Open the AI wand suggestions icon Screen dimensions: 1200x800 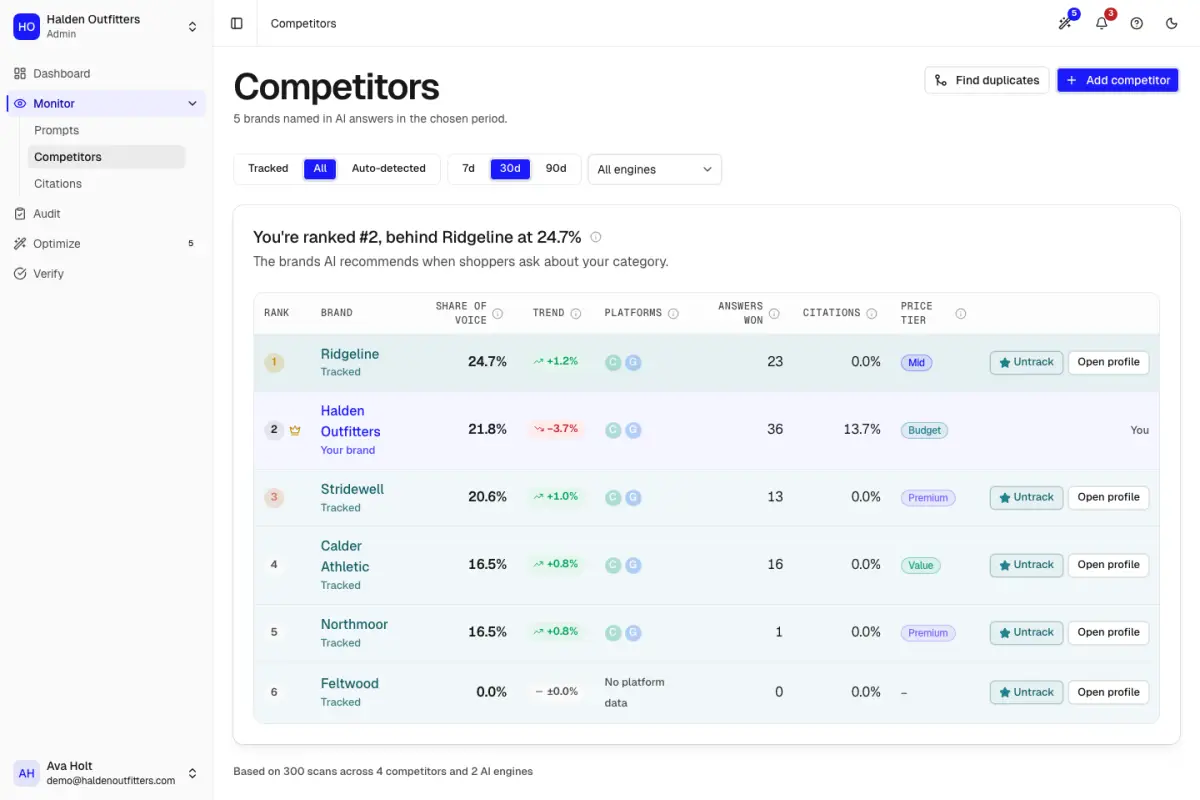pyautogui.click(x=1065, y=23)
